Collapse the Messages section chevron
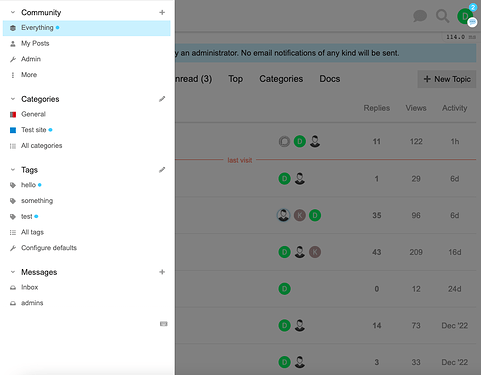Viewport: 481px width, 375px height. 13,272
